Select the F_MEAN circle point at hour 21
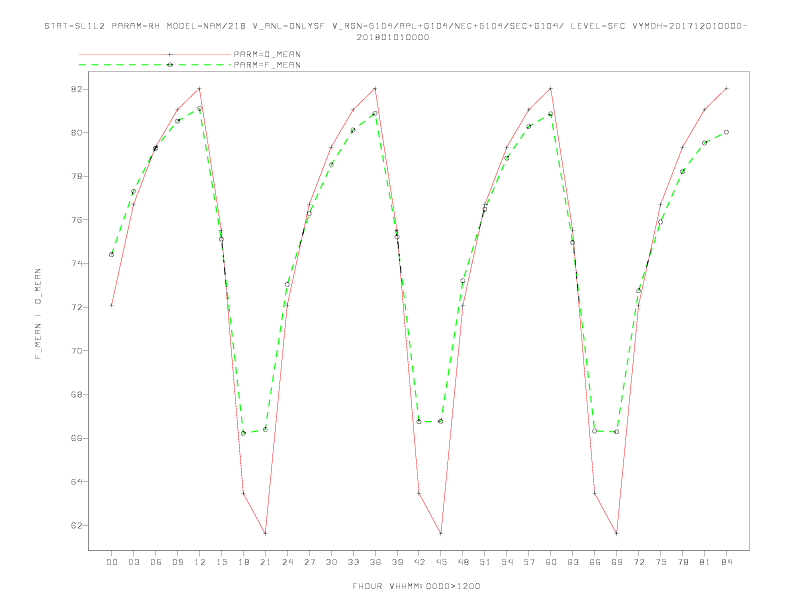Viewport: 792px width, 612px height. tap(265, 429)
